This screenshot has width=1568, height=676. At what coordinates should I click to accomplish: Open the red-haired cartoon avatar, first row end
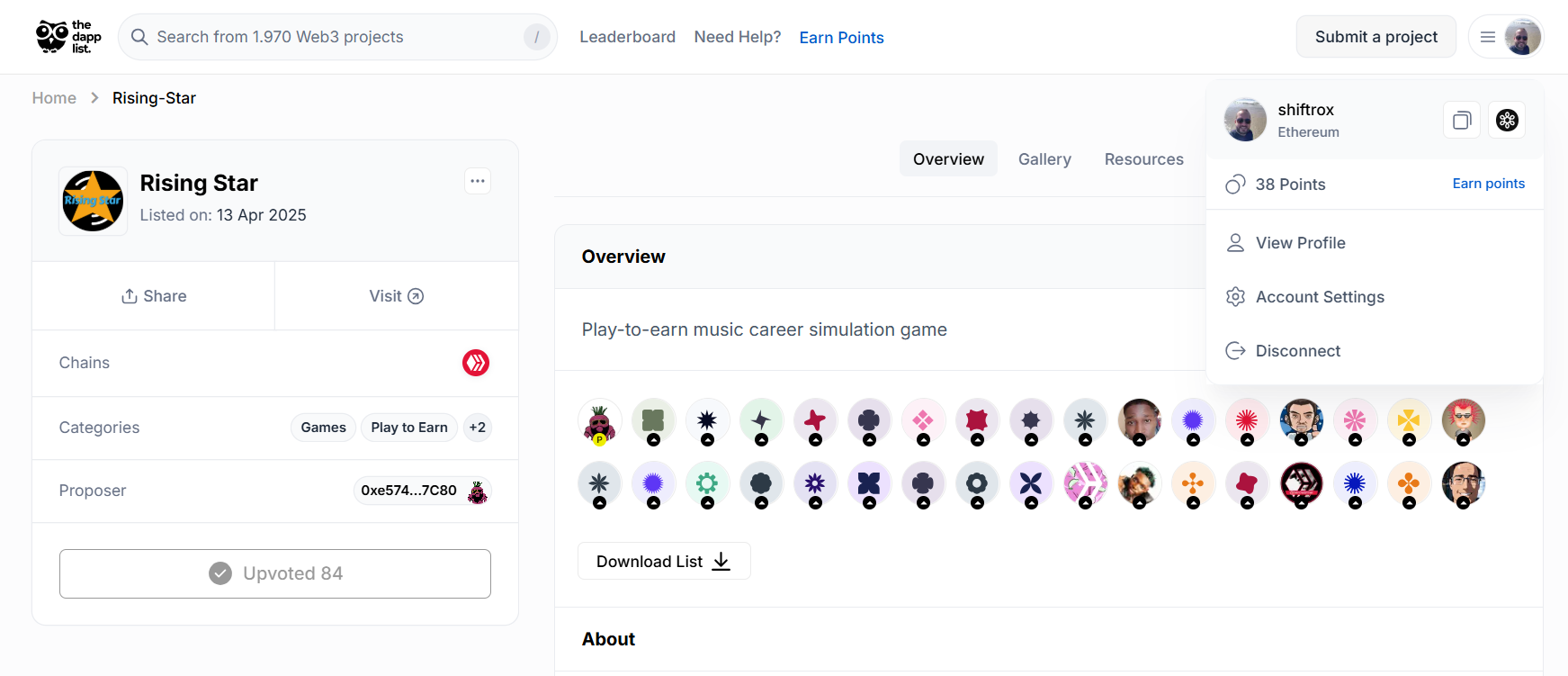1463,420
